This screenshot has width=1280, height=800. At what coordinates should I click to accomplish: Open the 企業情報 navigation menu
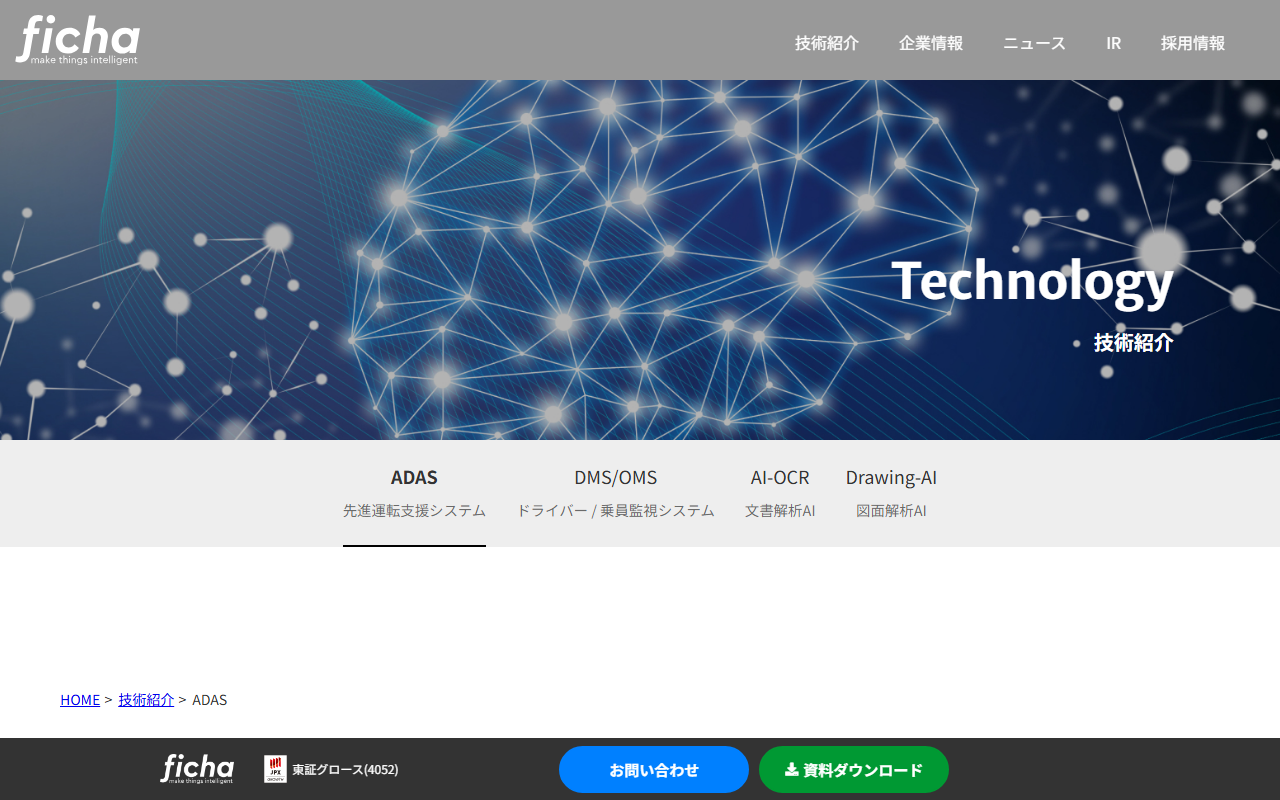pyautogui.click(x=930, y=43)
